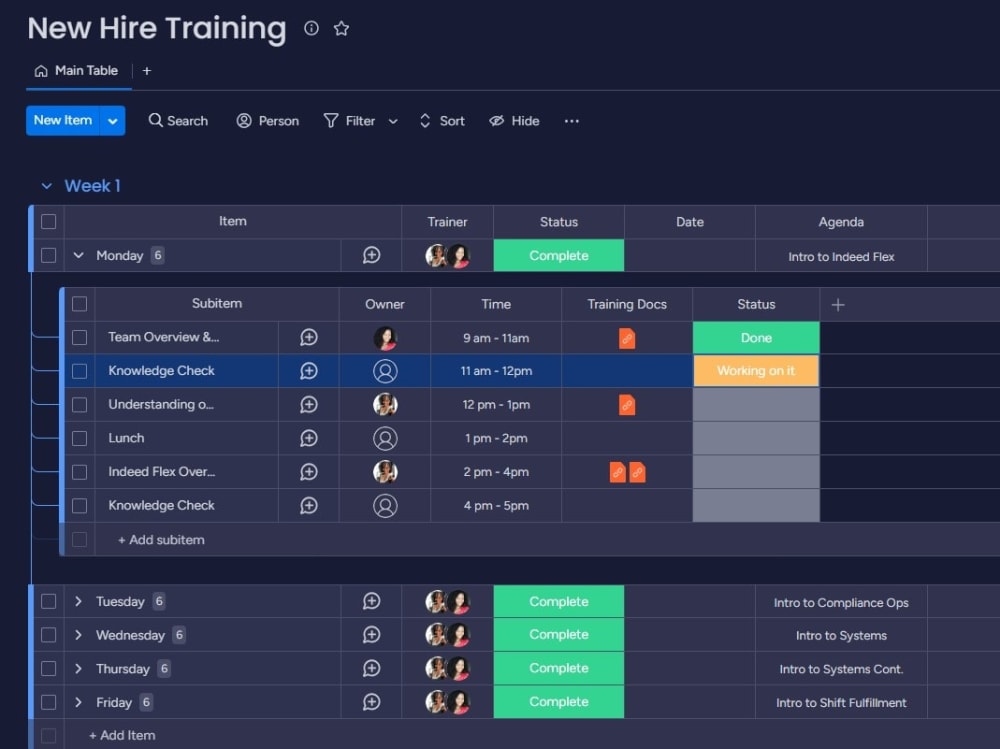Open first training doc for Indeed Flex Overview

point(617,472)
